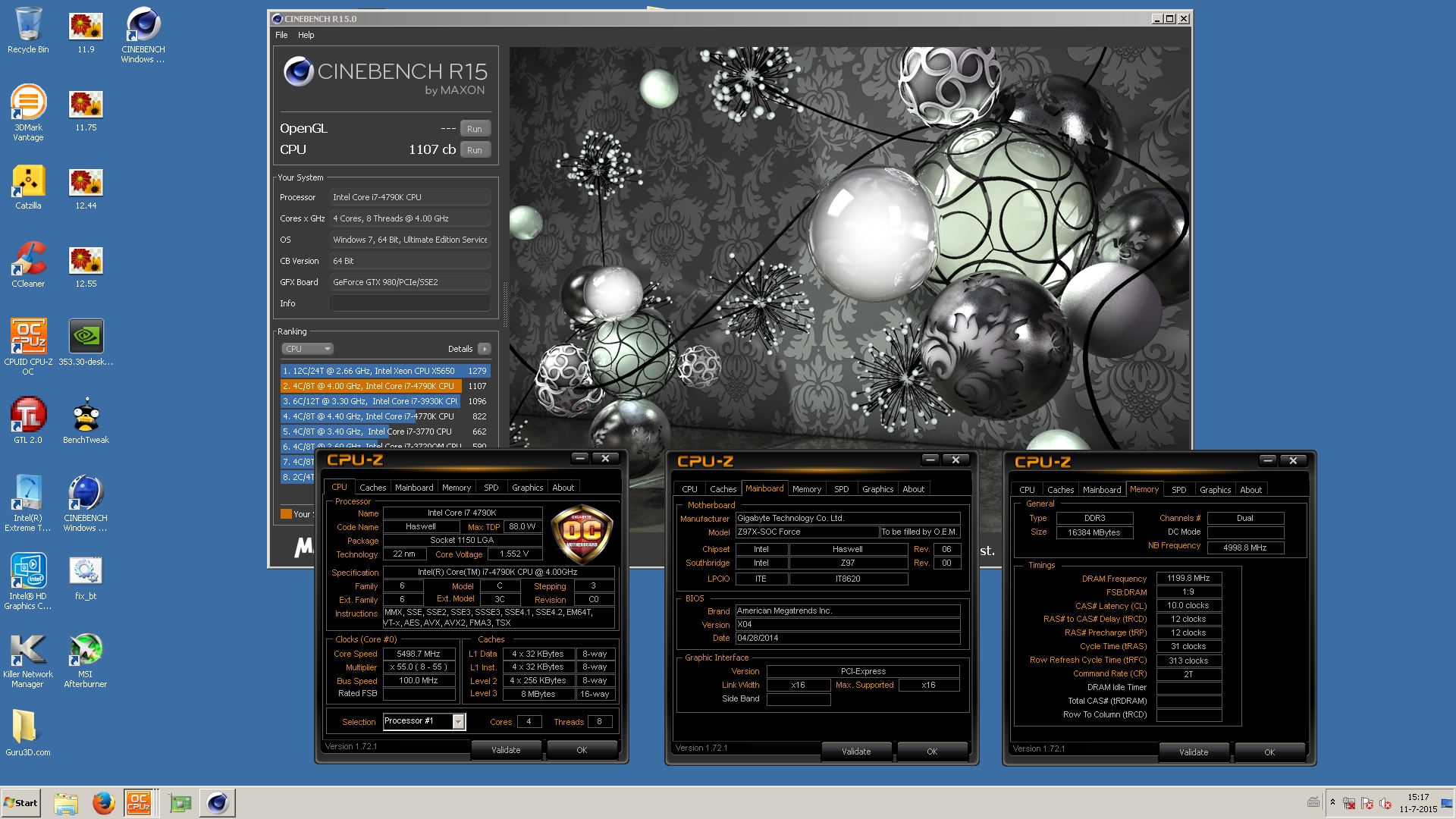The height and width of the screenshot is (819, 1456).
Task: Switch to CPU tab in Mainboard CPU-Z window
Action: tap(689, 489)
